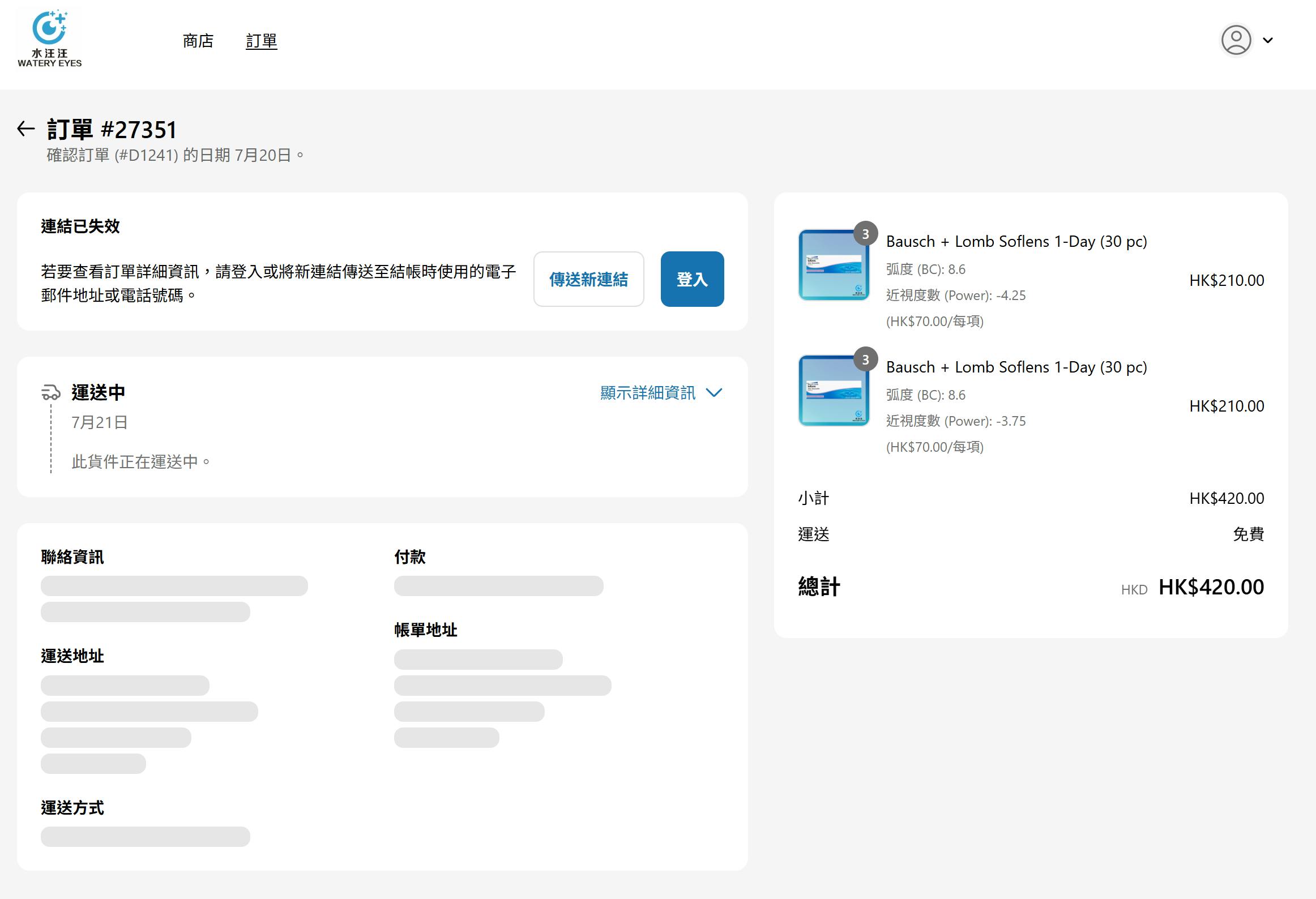Click the HK$210.00 price of the -4.25 item
This screenshot has height=899, width=1316.
coord(1227,280)
